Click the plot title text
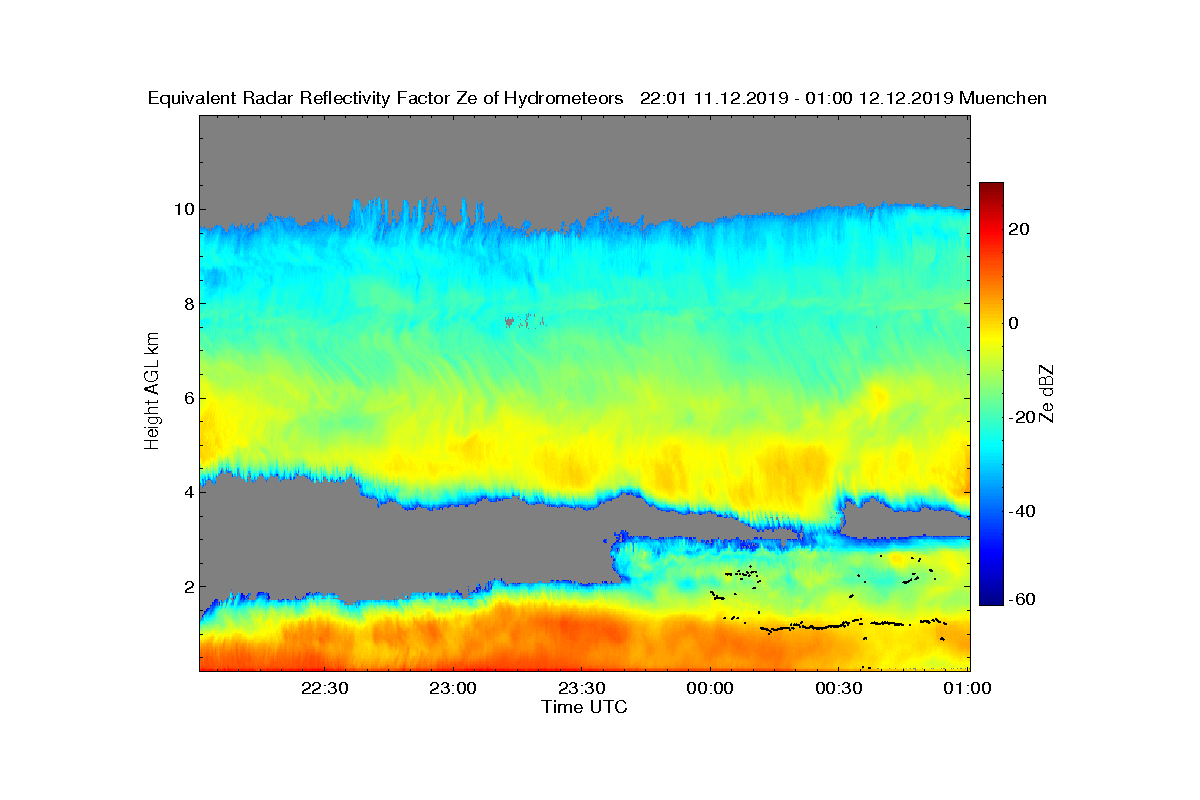 click(597, 98)
